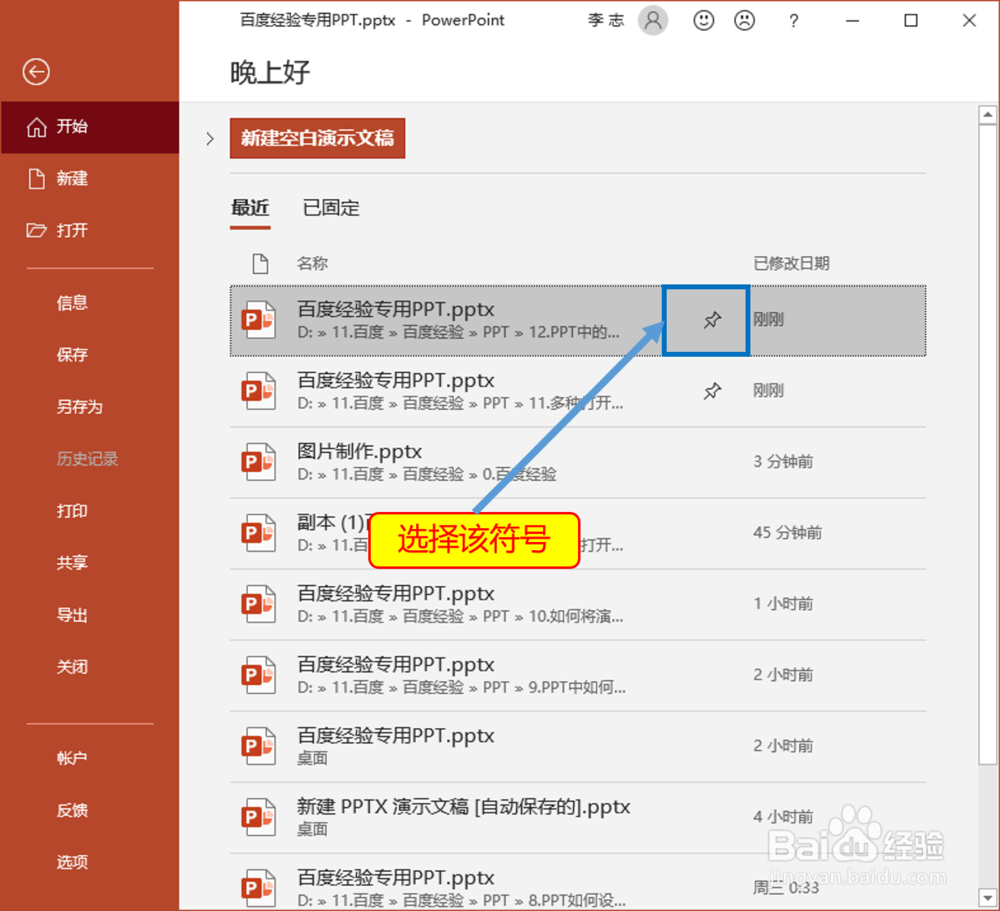Click the 新建空白演示文稿 button
The height and width of the screenshot is (911, 1000).
(317, 138)
